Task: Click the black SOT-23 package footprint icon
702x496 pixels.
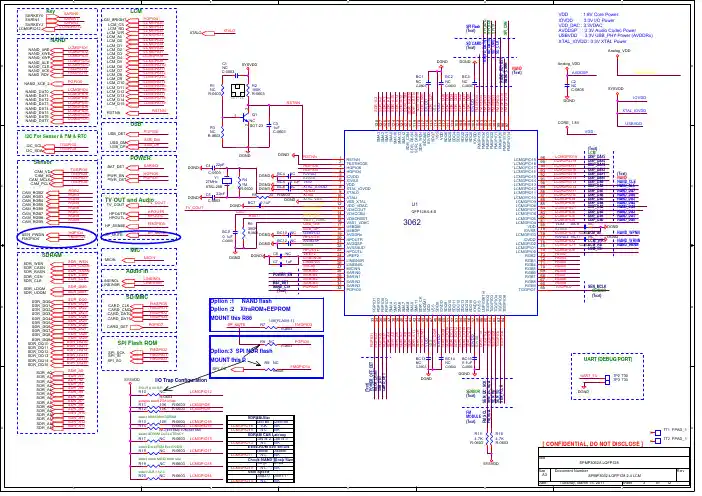Action: [238, 90]
